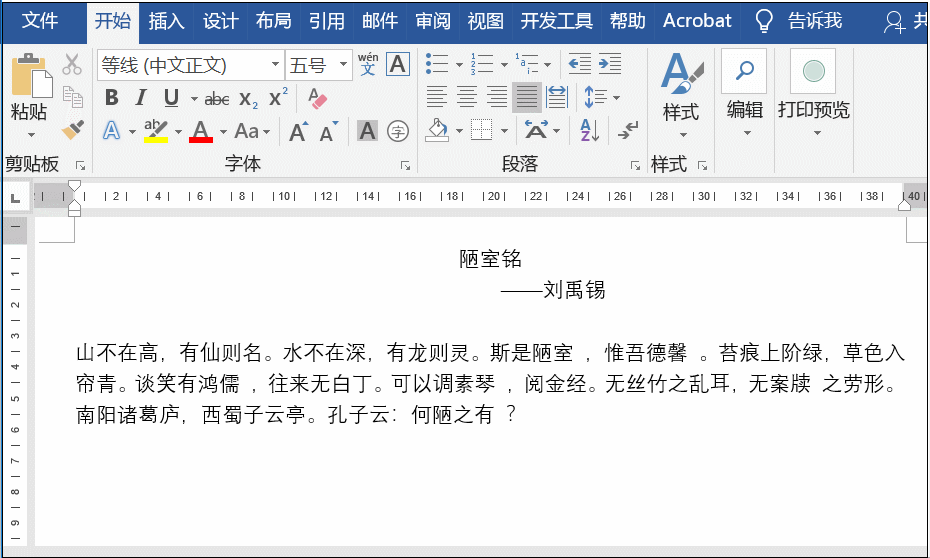Apply distributed alignment
This screenshot has height=558, width=930.
coord(557,97)
